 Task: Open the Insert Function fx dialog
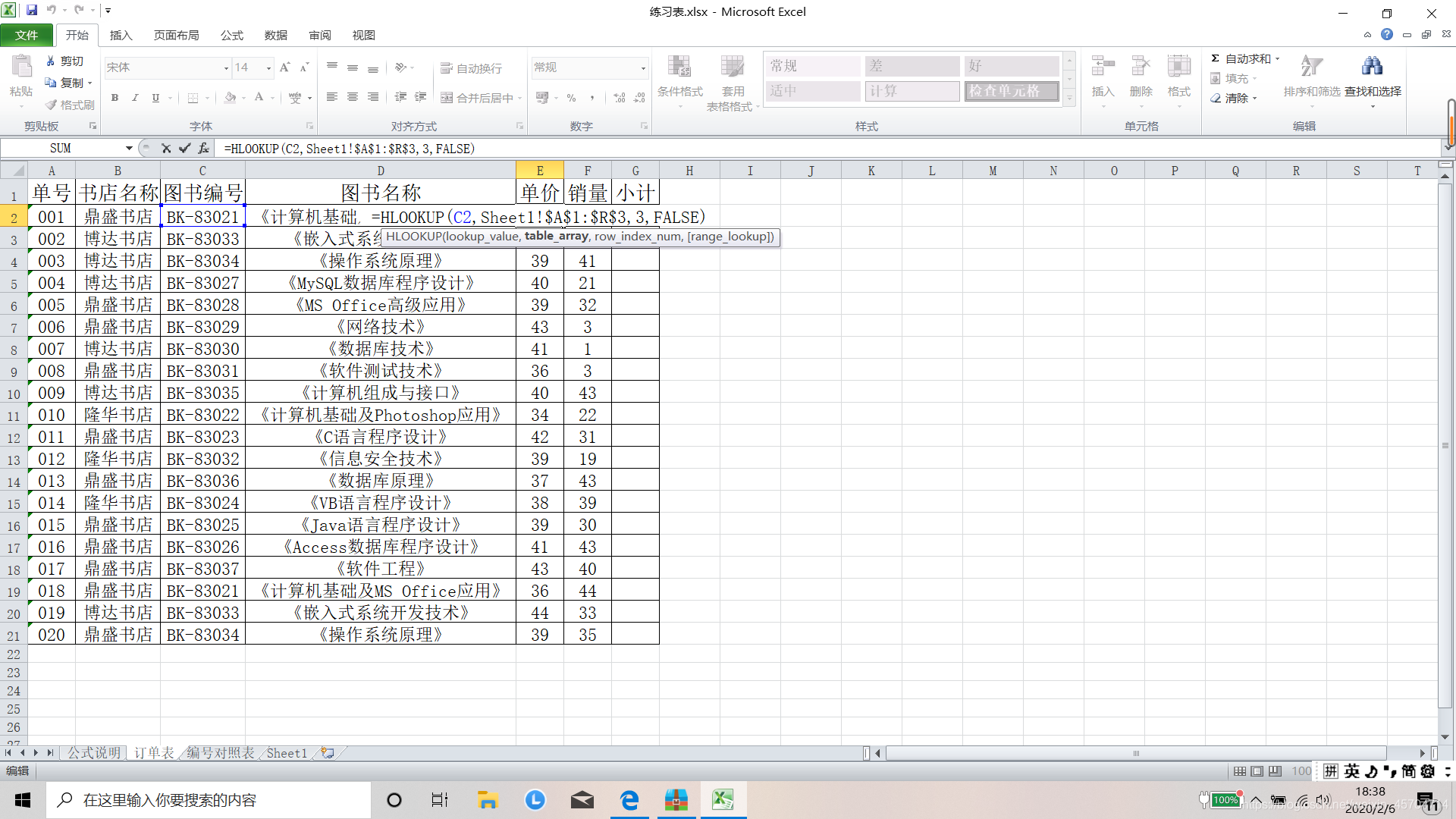point(203,149)
